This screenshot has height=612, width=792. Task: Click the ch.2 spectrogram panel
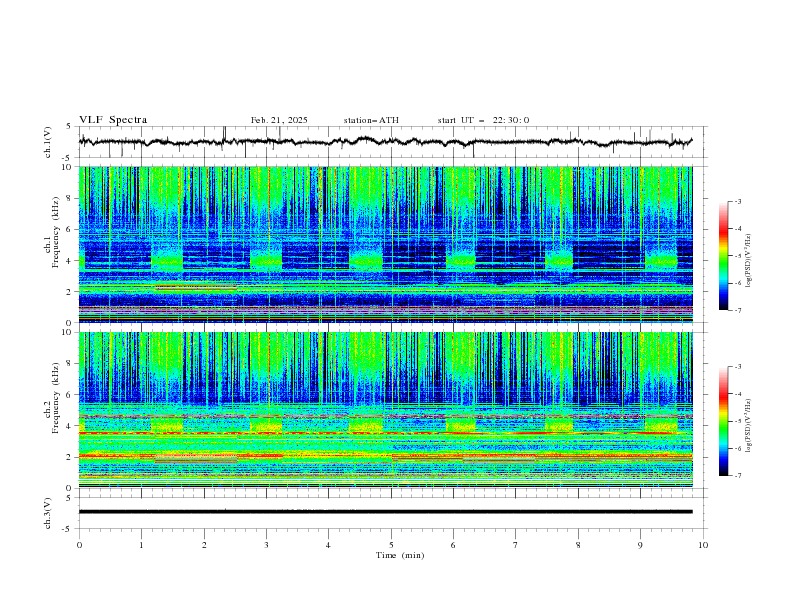tap(385, 410)
